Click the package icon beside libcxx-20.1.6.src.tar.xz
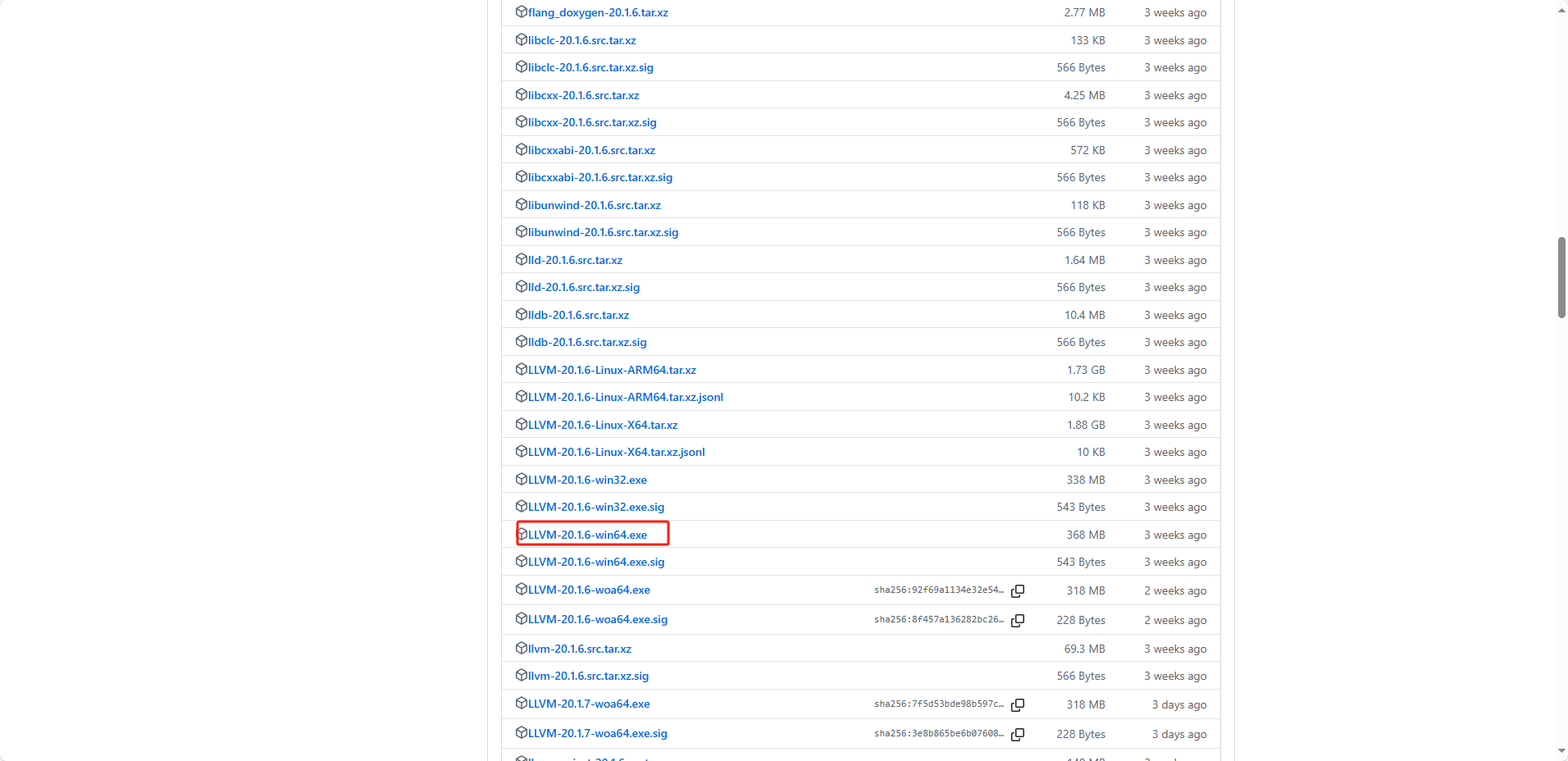 coord(521,94)
